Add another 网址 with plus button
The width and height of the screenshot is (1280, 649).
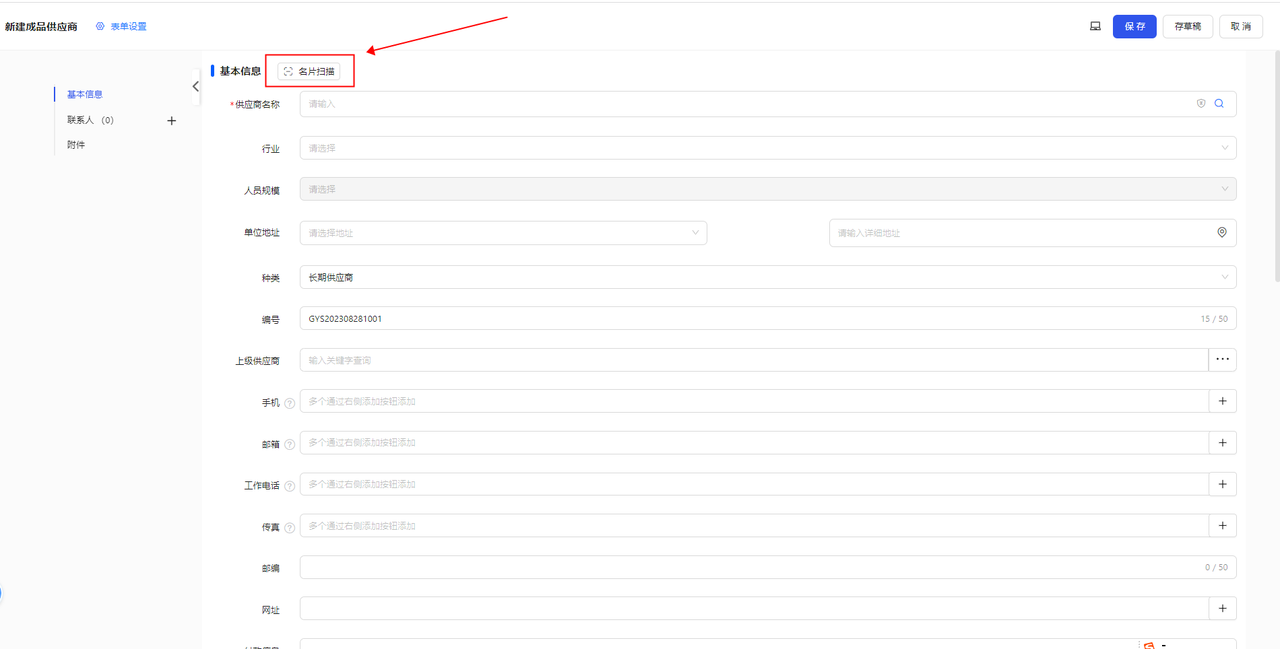click(x=1223, y=608)
